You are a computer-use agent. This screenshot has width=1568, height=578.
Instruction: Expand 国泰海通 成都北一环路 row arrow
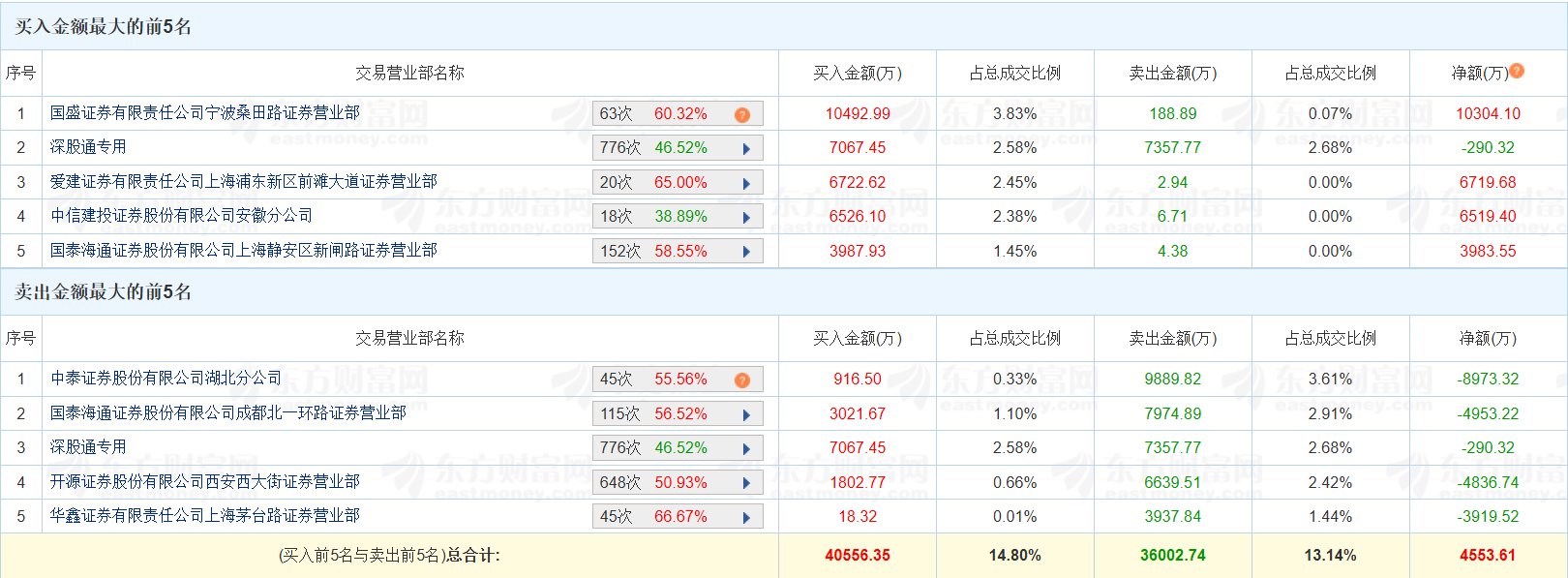pos(746,414)
